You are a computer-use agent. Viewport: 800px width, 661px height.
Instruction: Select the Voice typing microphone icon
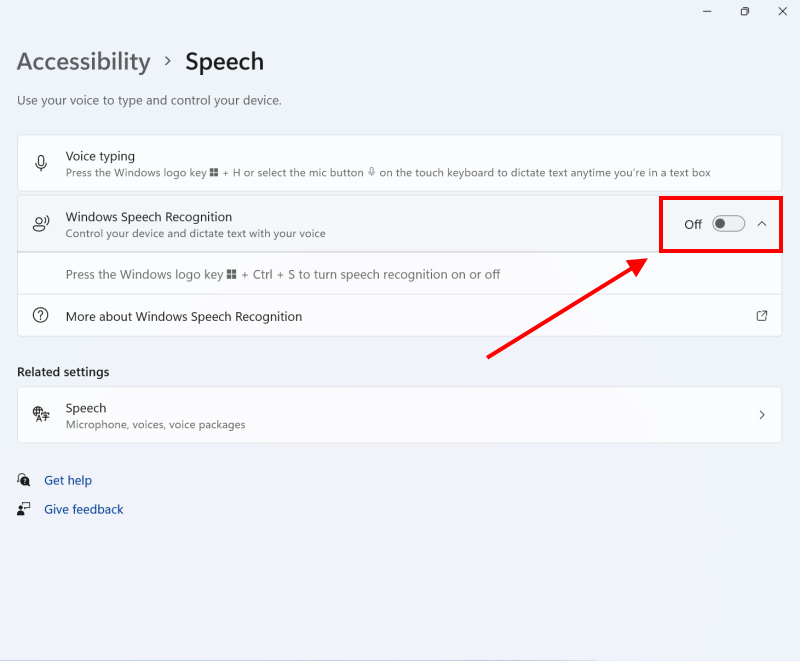click(40, 163)
